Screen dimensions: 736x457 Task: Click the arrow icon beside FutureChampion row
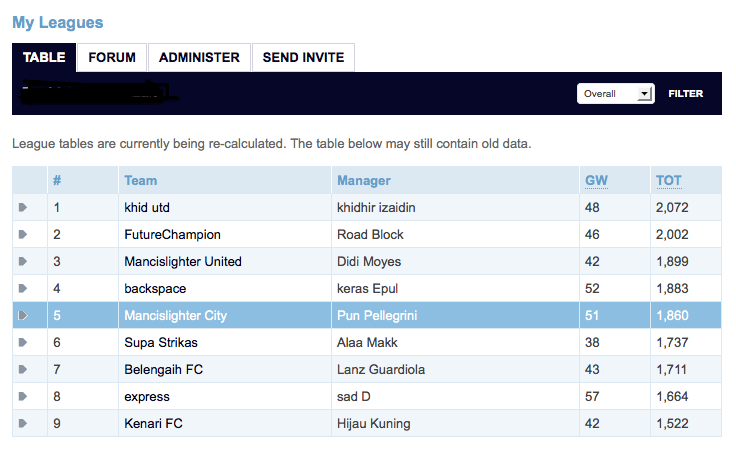pyautogui.click(x=23, y=234)
